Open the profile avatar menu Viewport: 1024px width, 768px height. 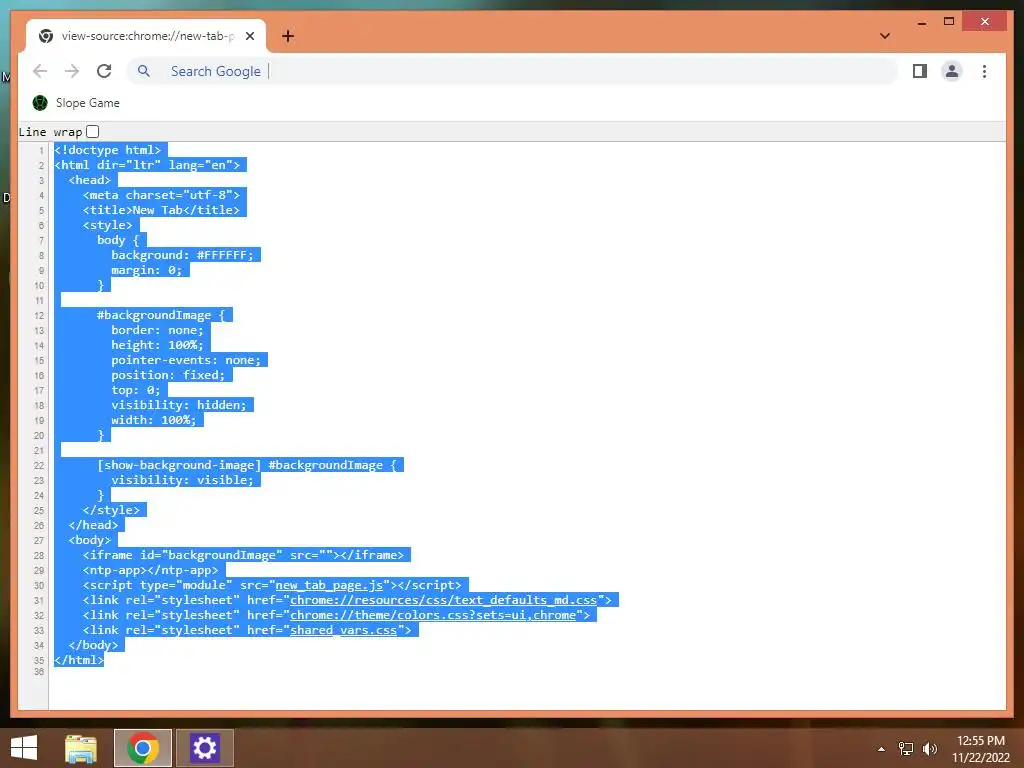pyautogui.click(x=952, y=71)
